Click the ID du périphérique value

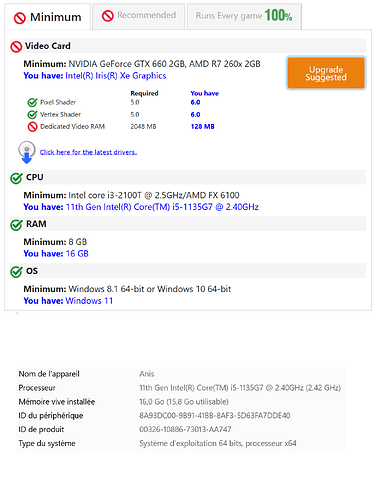215,416
